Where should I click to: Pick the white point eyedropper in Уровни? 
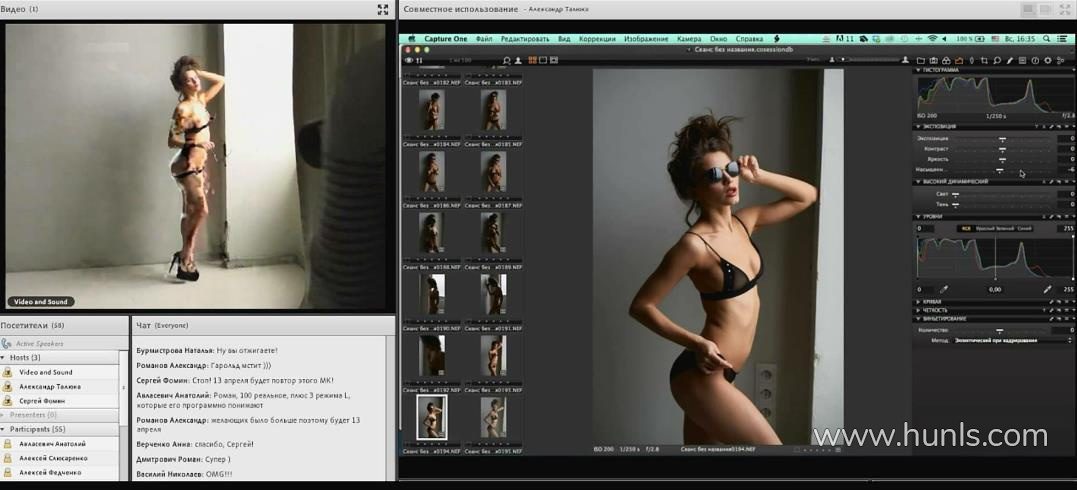pos(1047,289)
